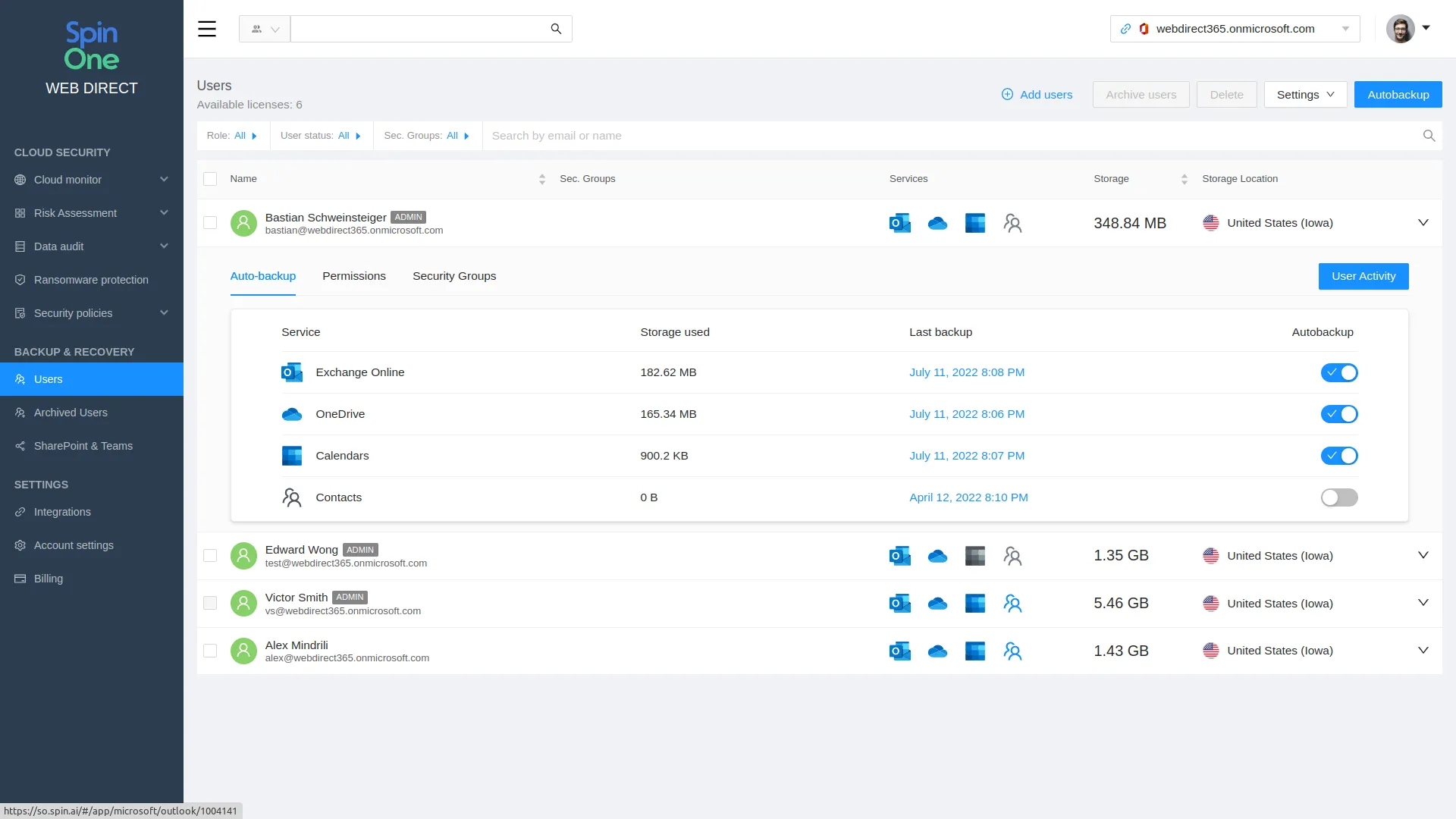The height and width of the screenshot is (819, 1456).
Task: Click the hamburger menu icon
Action: point(207,29)
